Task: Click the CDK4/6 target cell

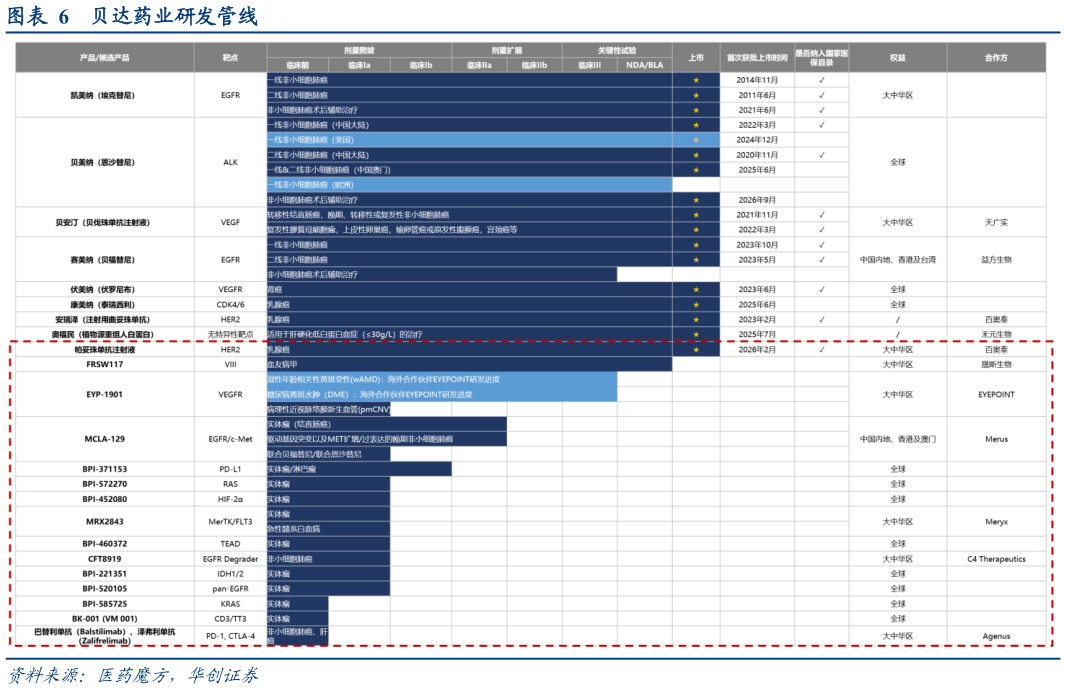Action: pos(230,305)
